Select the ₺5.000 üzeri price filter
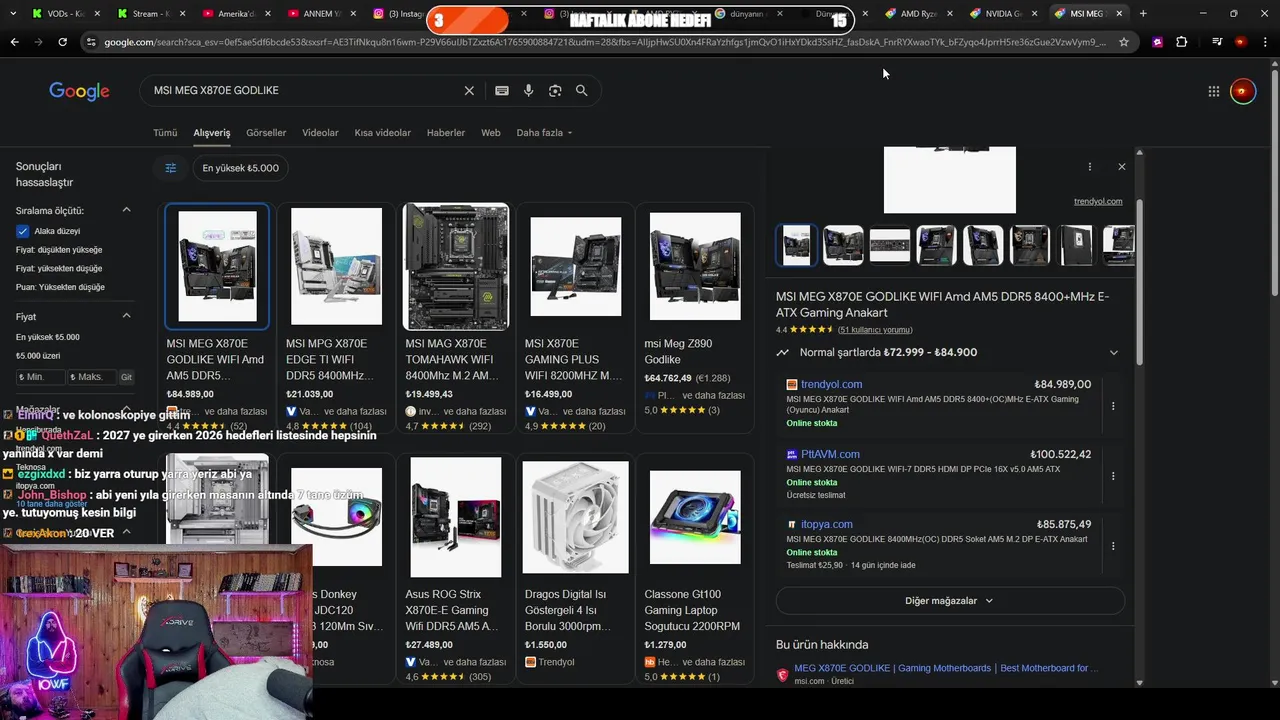Viewport: 1280px width, 720px height. click(x=38, y=356)
